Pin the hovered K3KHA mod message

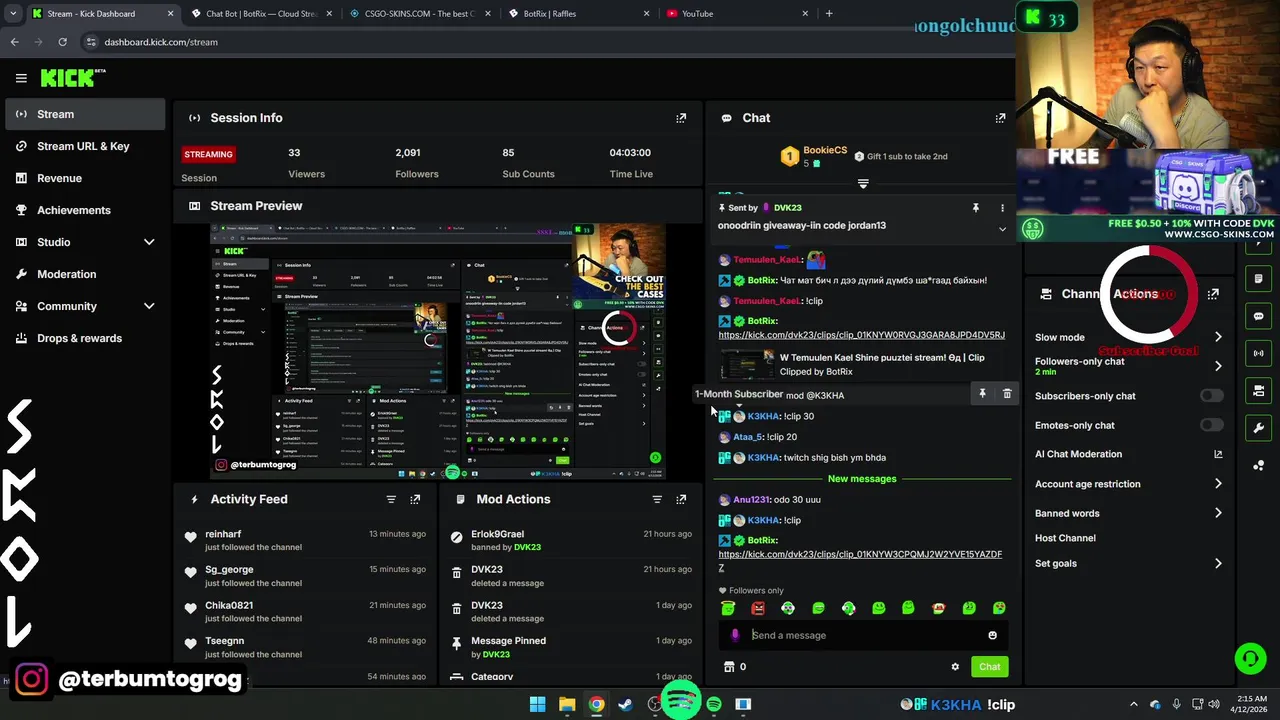point(982,394)
